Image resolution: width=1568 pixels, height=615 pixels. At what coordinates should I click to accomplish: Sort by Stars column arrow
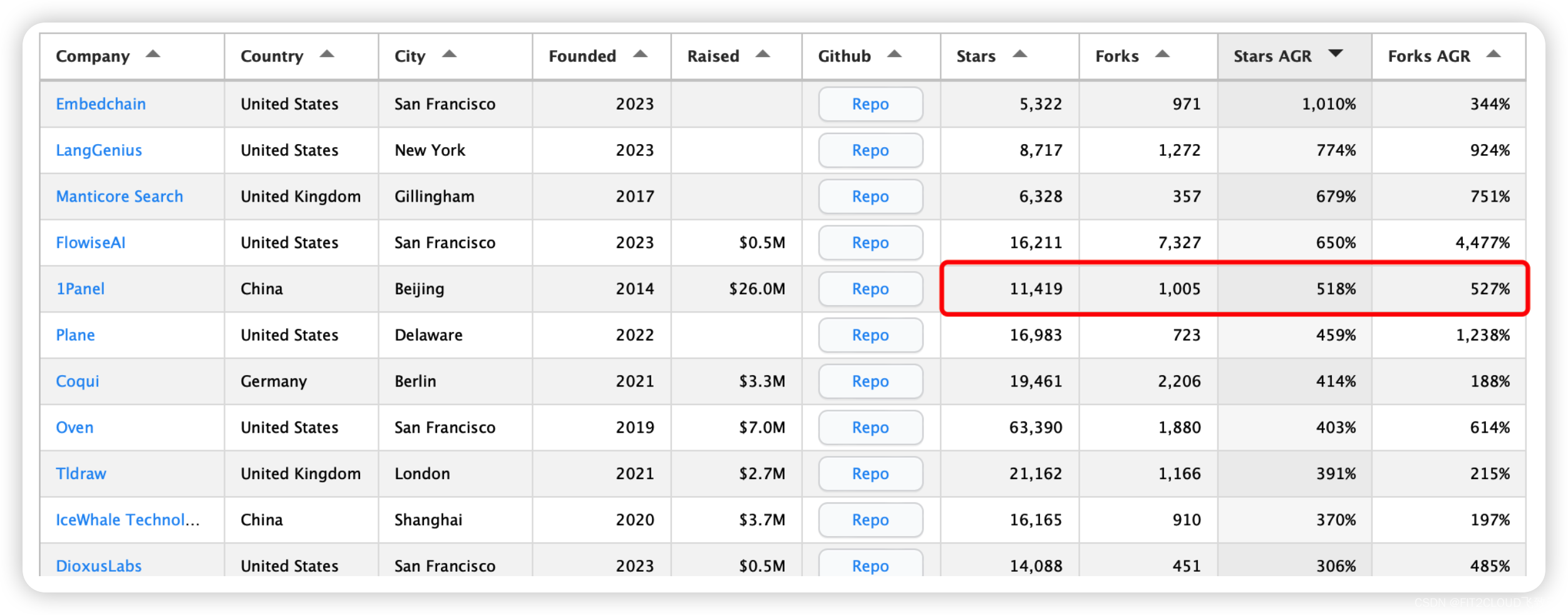coord(1019,54)
